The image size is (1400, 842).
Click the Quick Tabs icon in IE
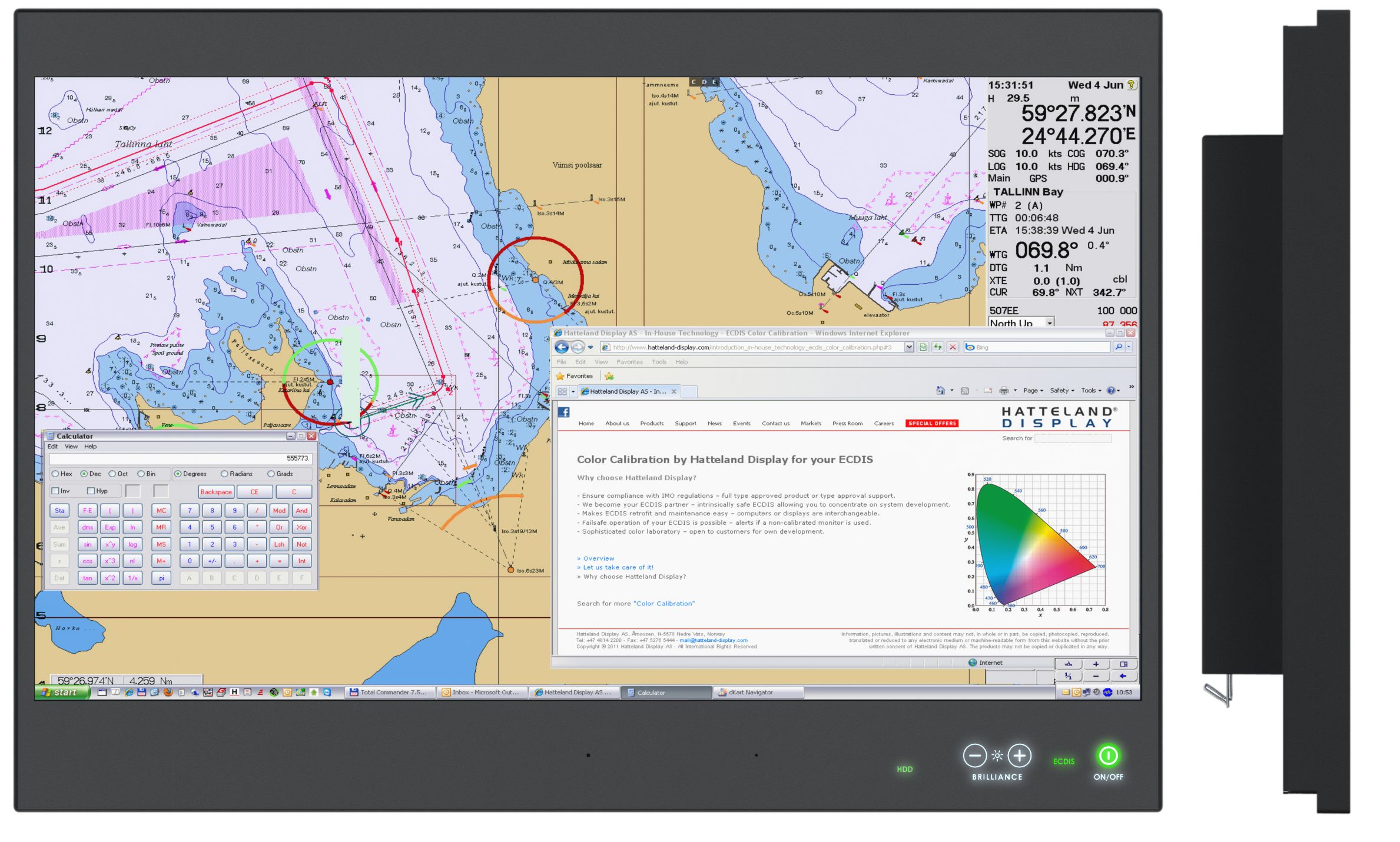point(562,391)
